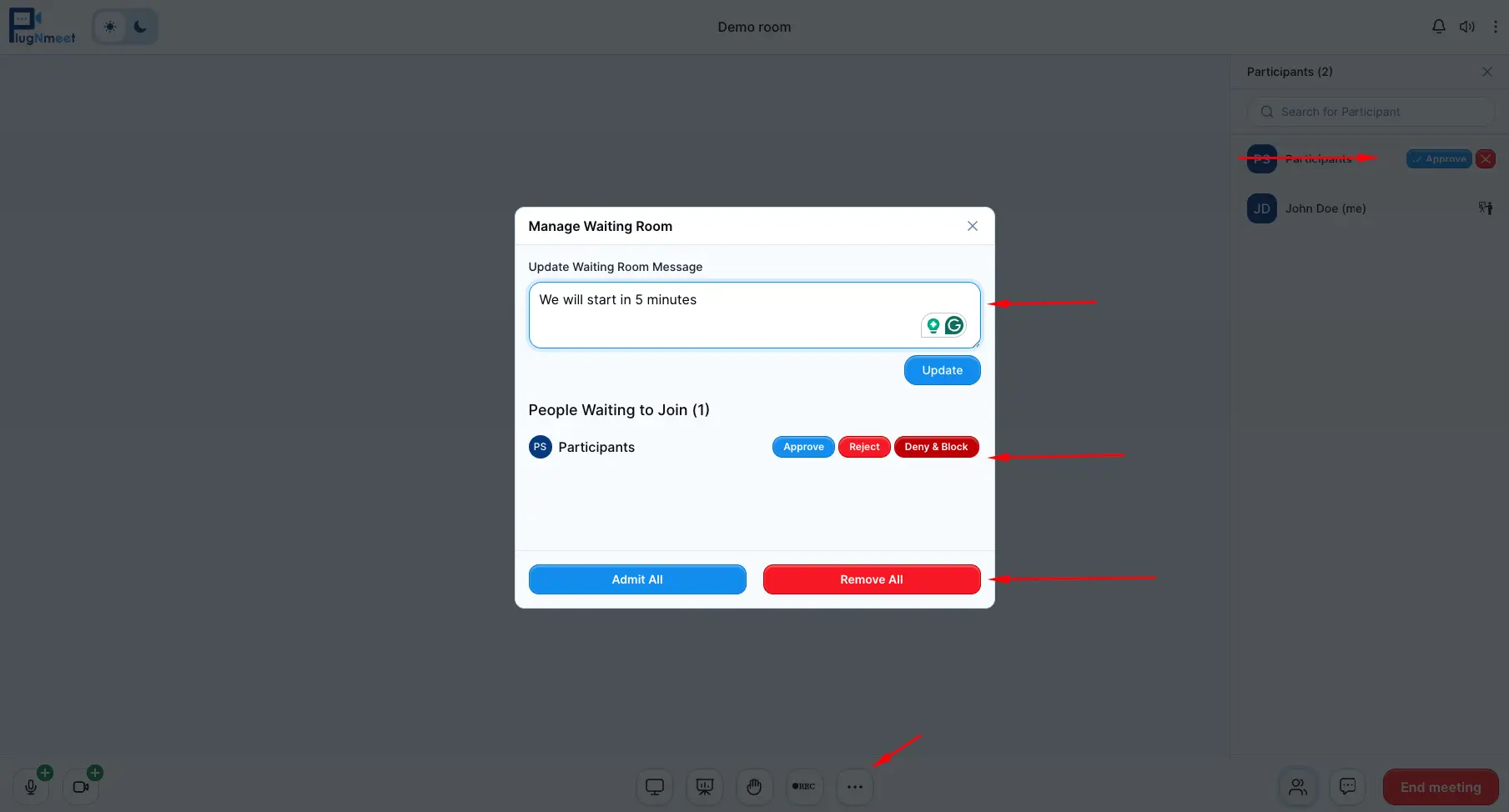Open camera device options via plus badge
The width and height of the screenshot is (1509, 812).
[95, 772]
